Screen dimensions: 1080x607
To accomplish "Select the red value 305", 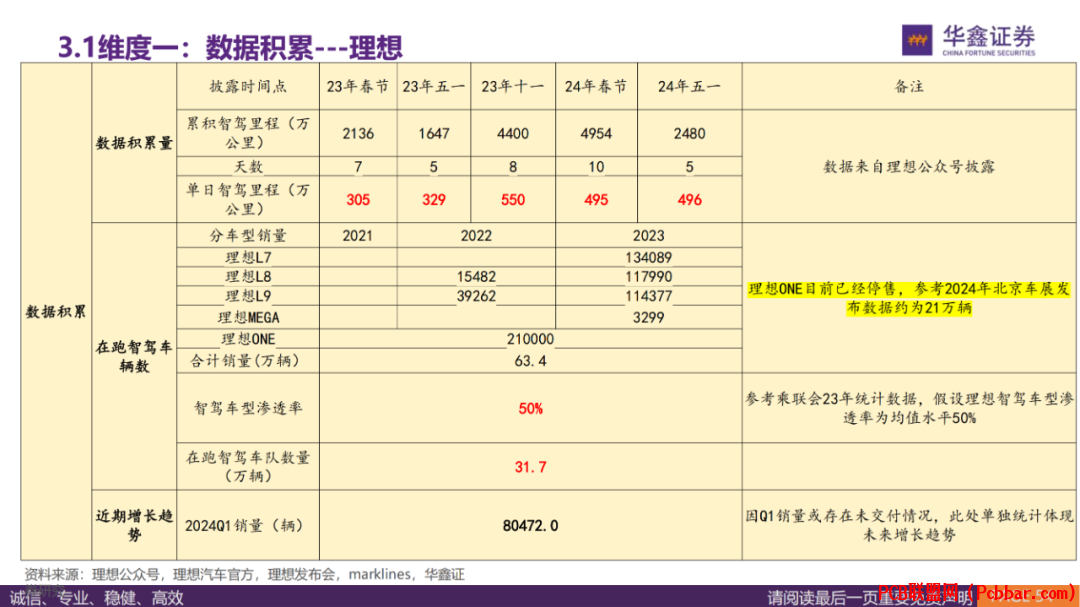I will click(x=358, y=200).
